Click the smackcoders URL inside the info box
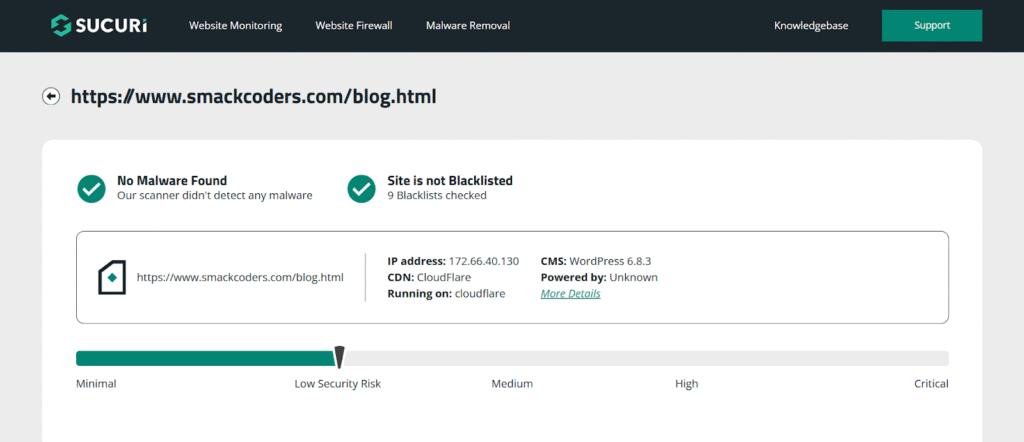This screenshot has width=1024, height=442. (x=240, y=277)
